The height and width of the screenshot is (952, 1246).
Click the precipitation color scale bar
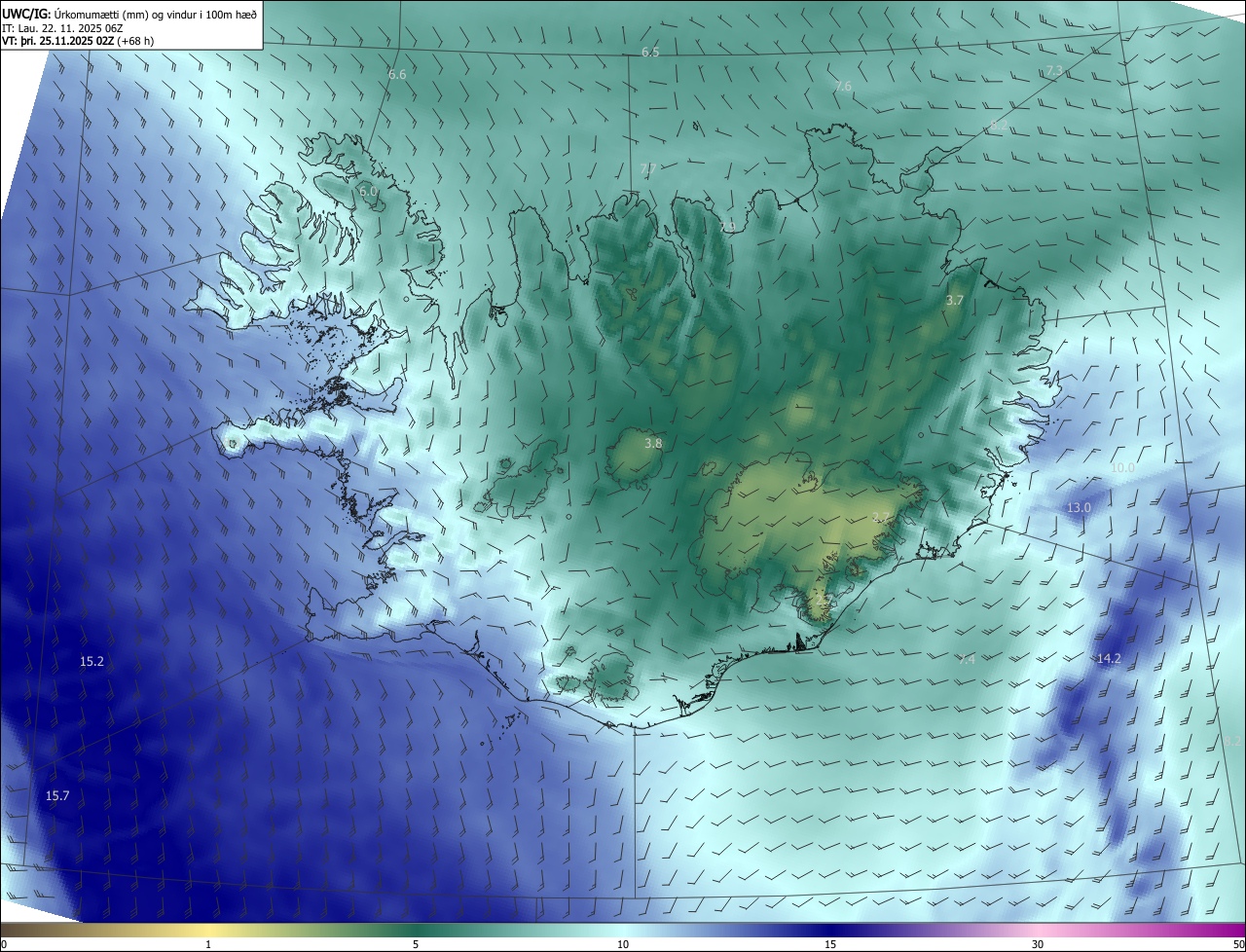pos(623,930)
